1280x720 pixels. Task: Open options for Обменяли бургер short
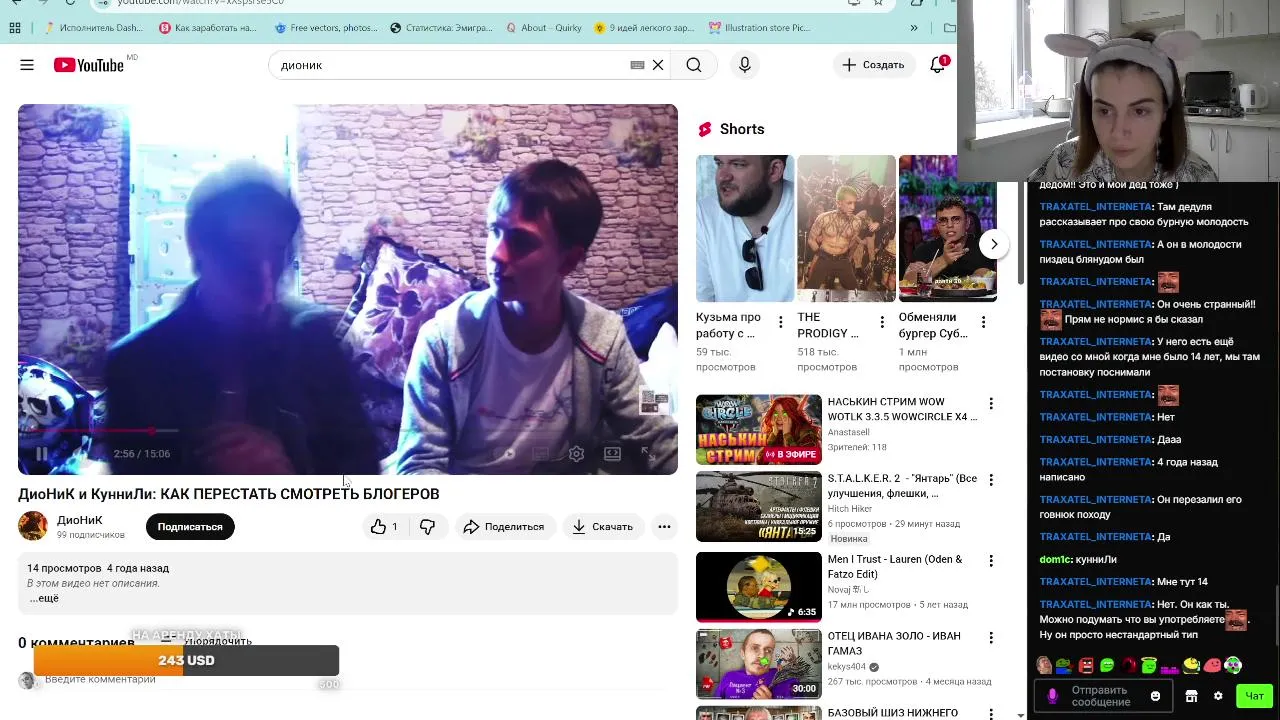point(983,322)
